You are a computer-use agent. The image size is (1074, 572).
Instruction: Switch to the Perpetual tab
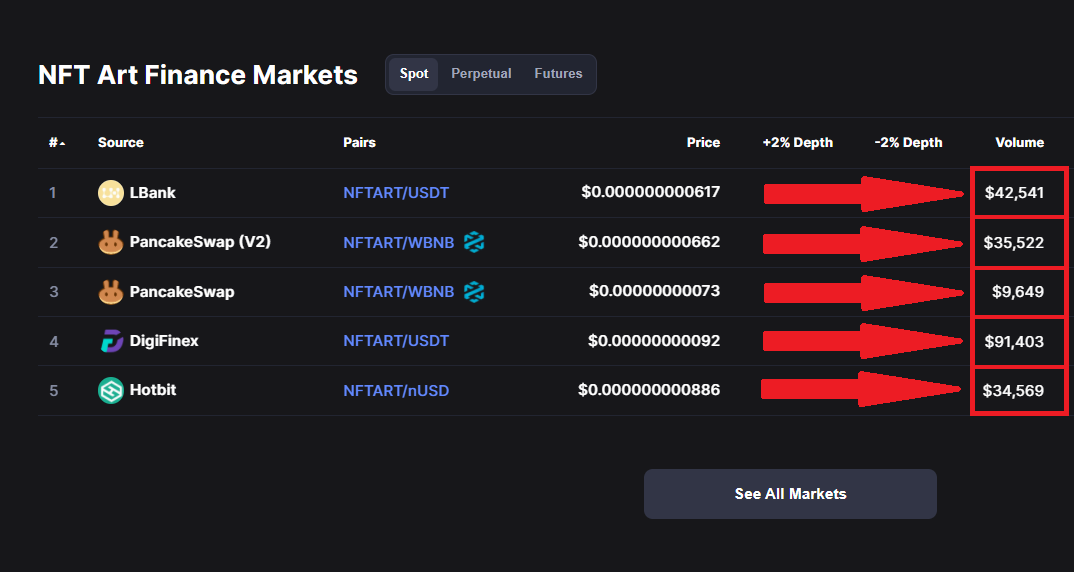coord(482,74)
